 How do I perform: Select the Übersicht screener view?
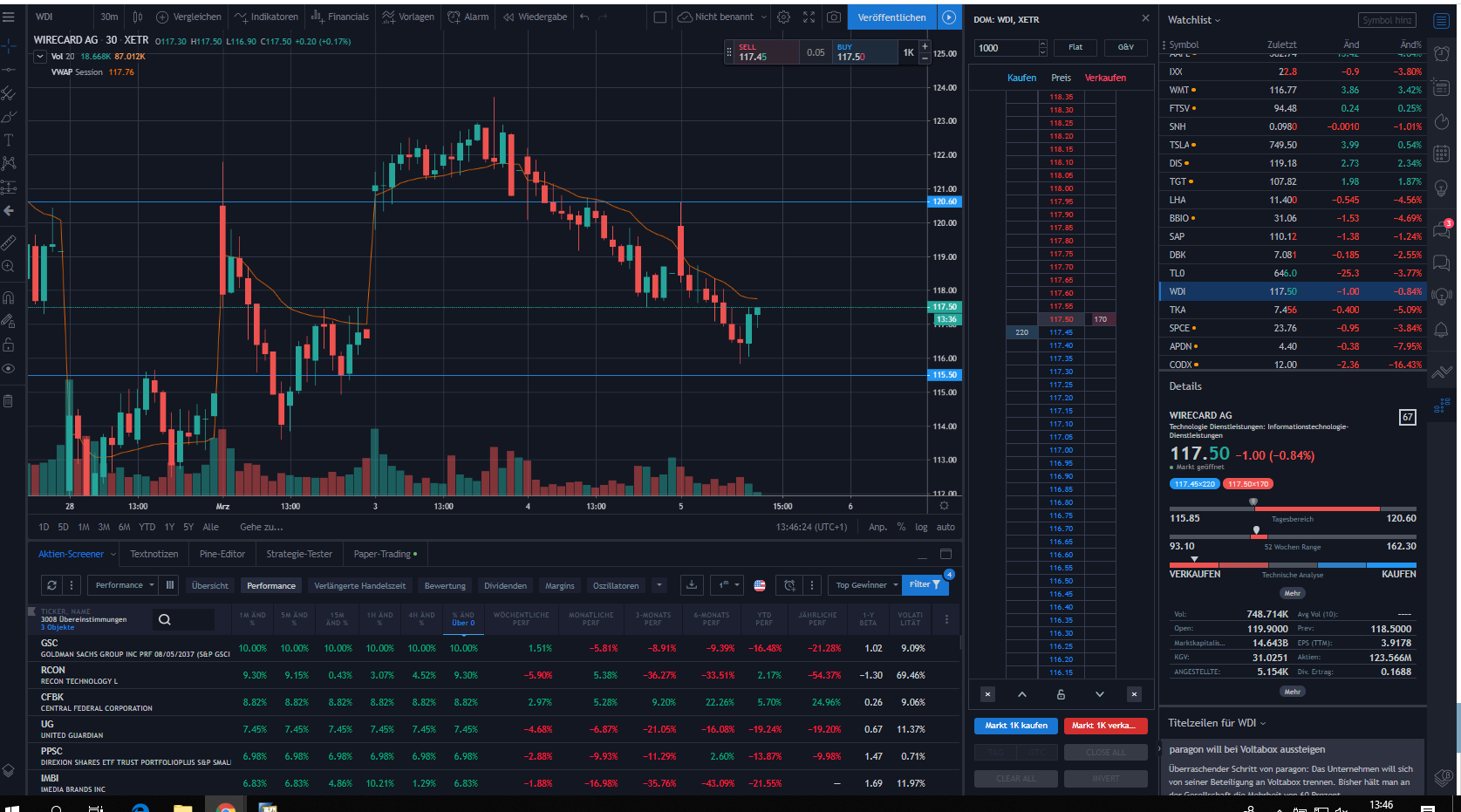210,585
